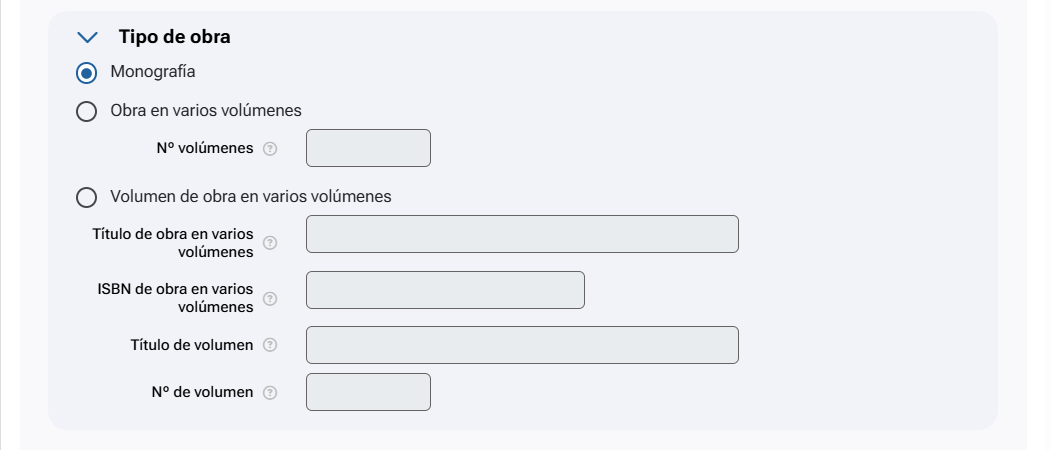The image size is (1050, 450).
Task: Show help for Título de obra en varios volúmenes
Action: click(269, 243)
